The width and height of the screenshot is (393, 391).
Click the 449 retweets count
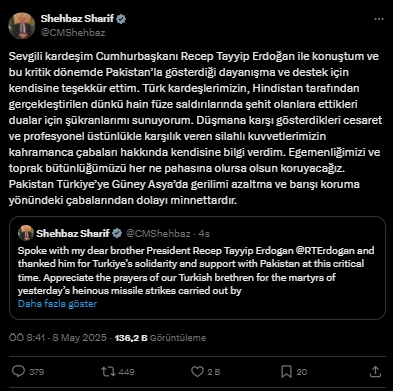pos(127,372)
